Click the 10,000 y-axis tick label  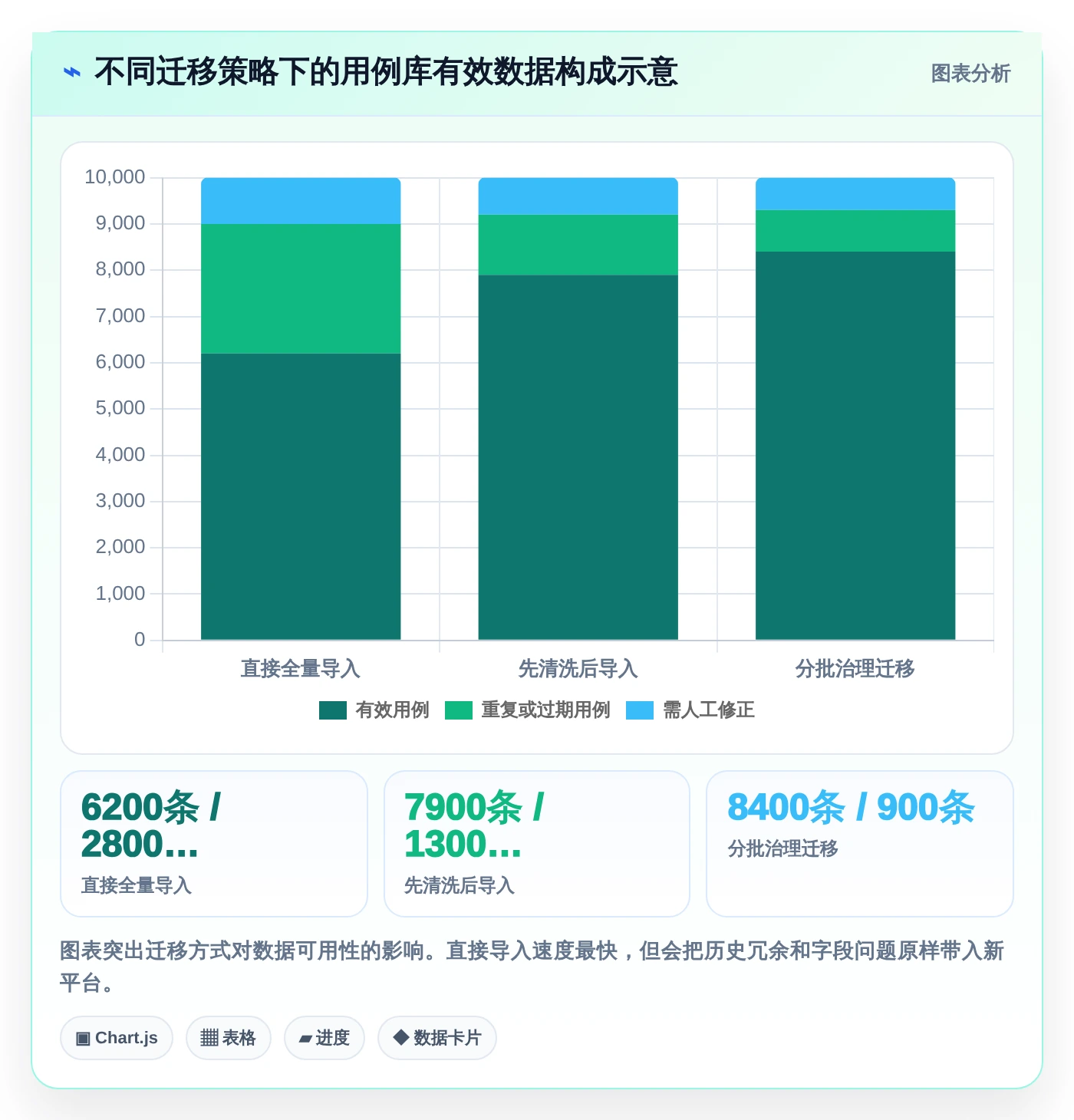pyautogui.click(x=115, y=177)
